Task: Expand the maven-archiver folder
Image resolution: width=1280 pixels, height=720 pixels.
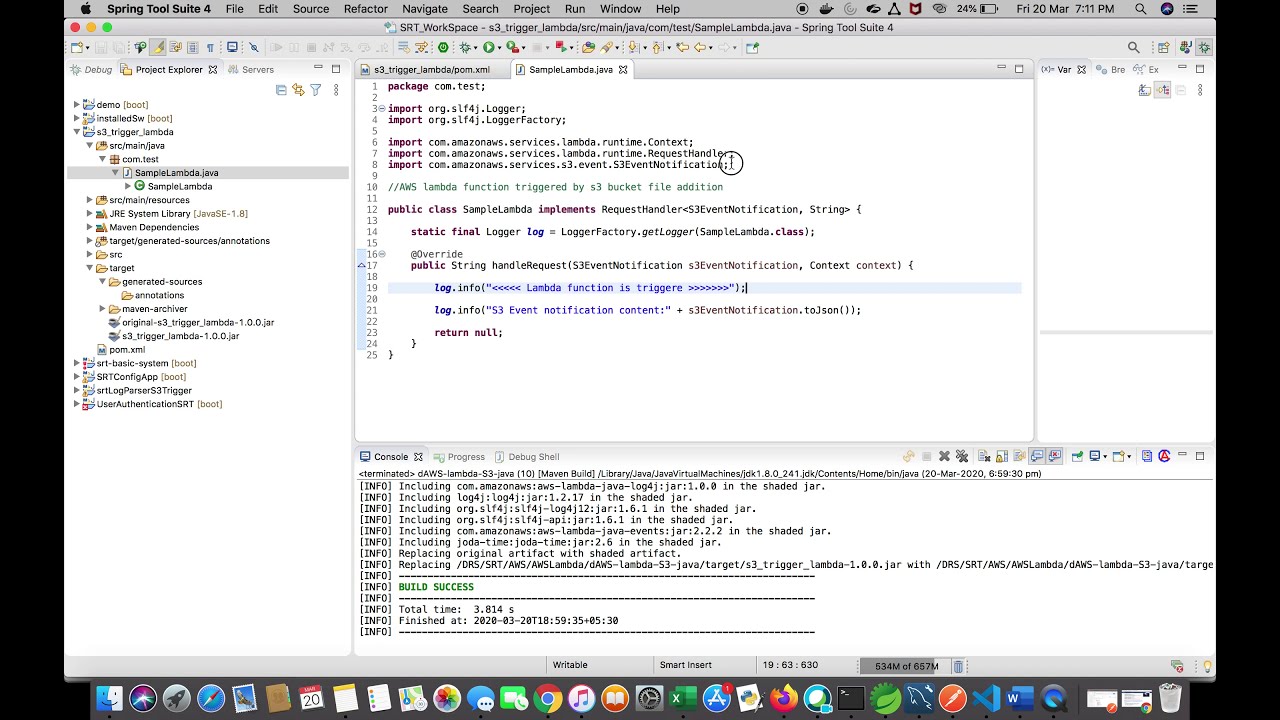Action: click(x=103, y=309)
